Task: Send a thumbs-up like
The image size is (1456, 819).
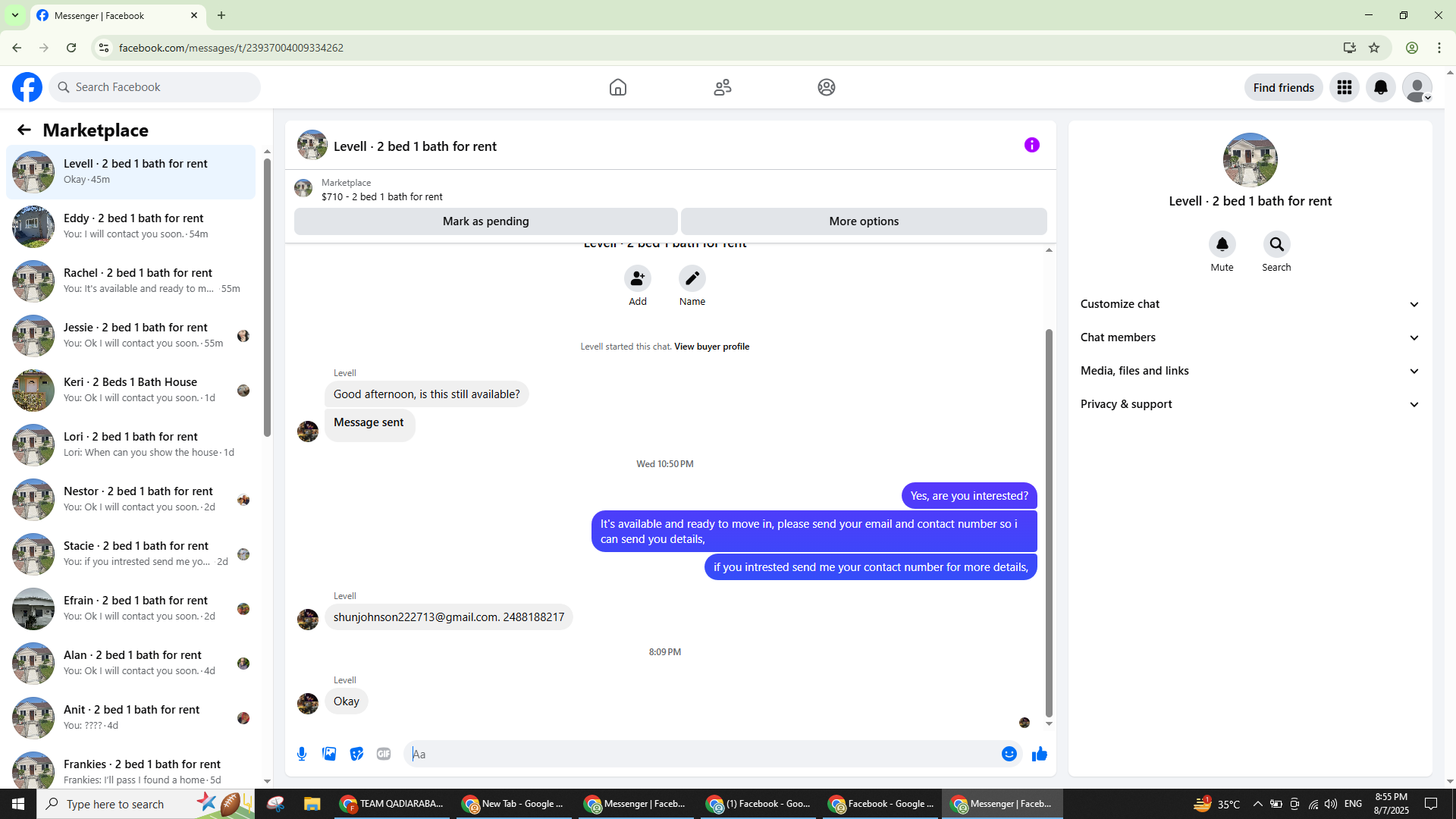Action: coord(1040,754)
